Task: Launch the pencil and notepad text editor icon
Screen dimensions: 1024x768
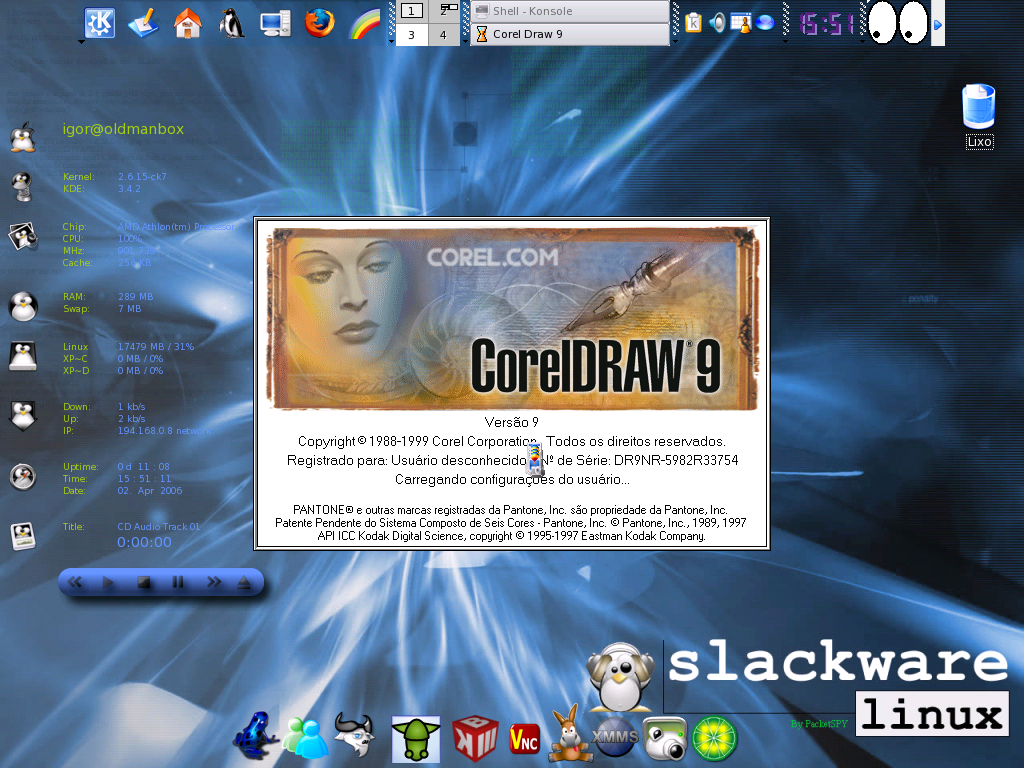Action: click(x=144, y=24)
